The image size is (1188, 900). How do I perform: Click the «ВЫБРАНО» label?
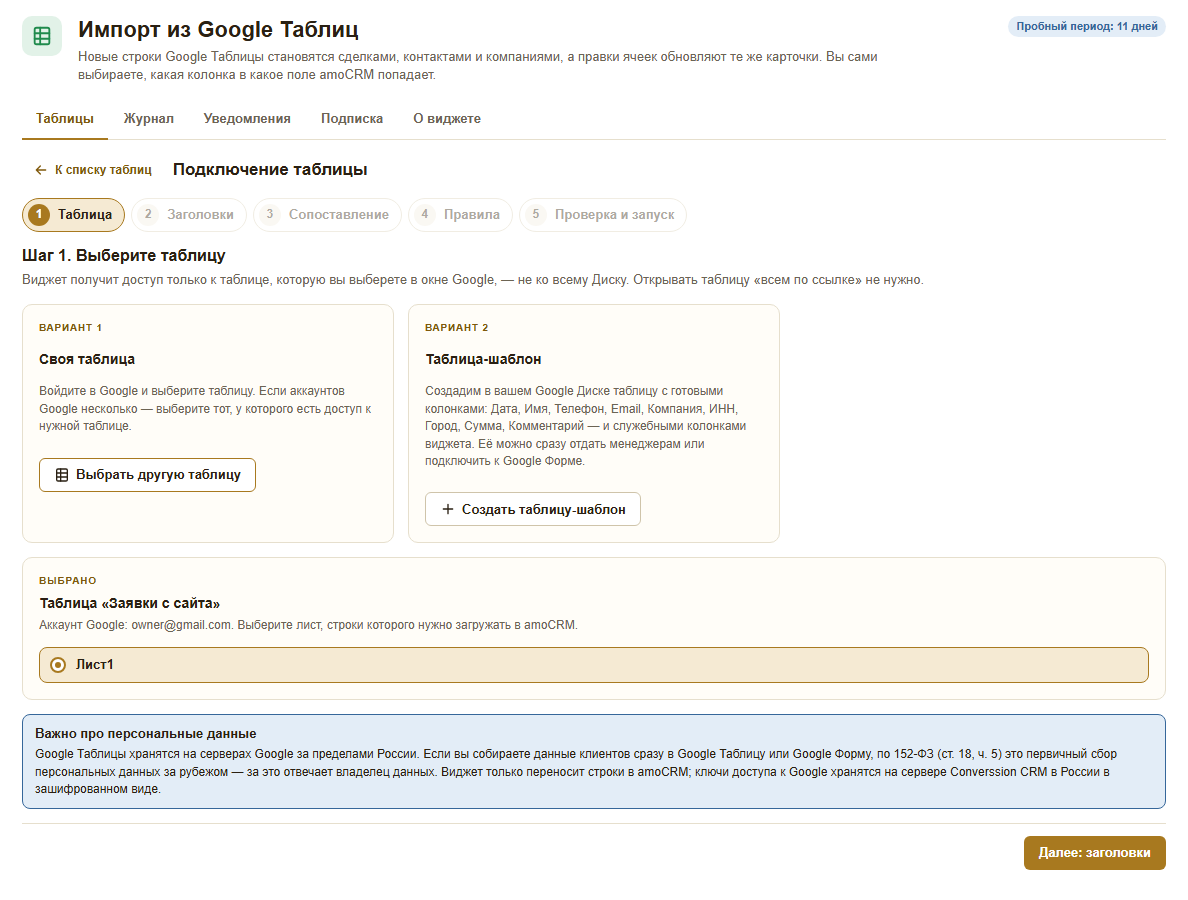pos(68,581)
